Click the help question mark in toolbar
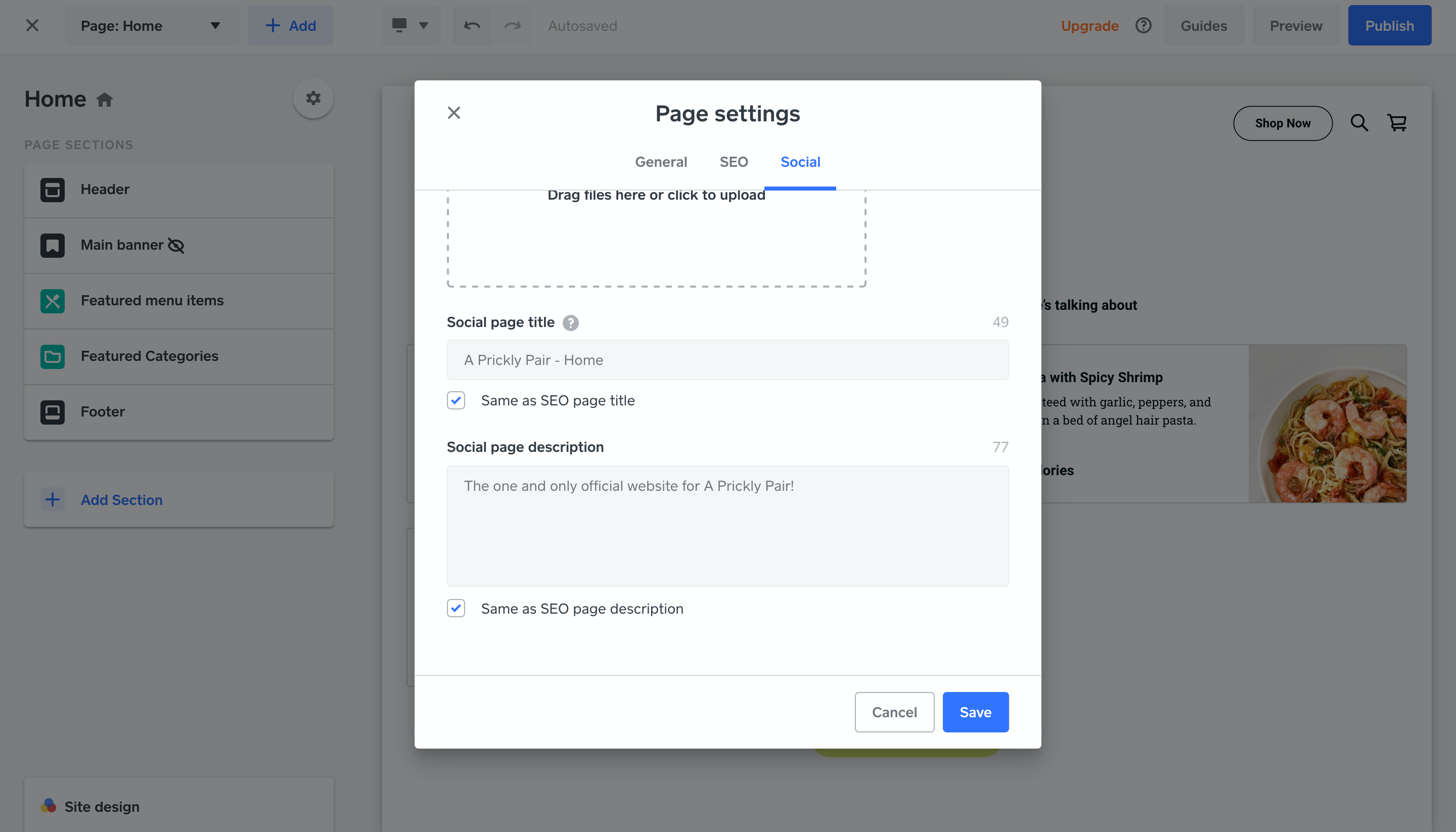The height and width of the screenshot is (832, 1456). click(1143, 26)
